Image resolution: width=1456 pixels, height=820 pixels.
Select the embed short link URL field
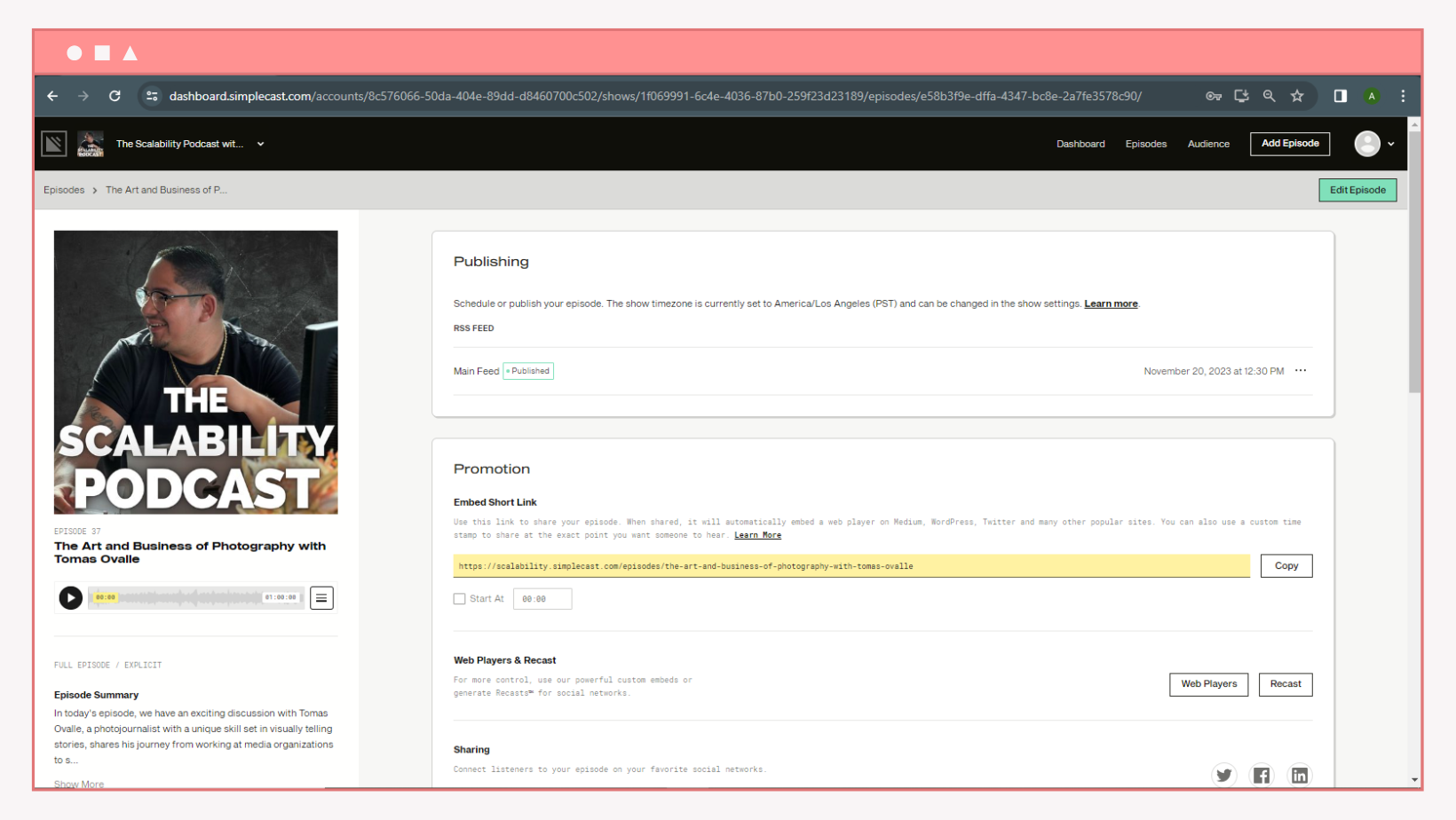851,566
